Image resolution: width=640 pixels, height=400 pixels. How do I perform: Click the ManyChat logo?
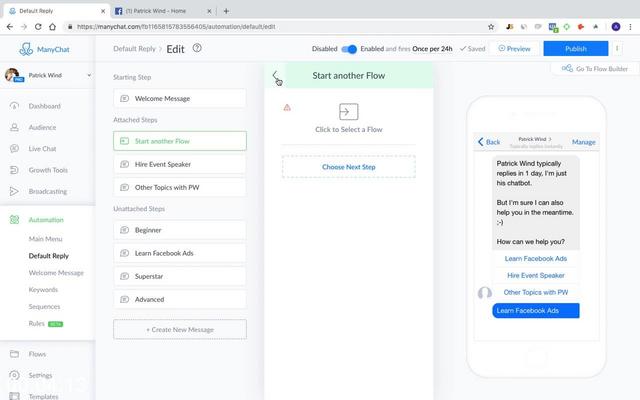point(44,49)
